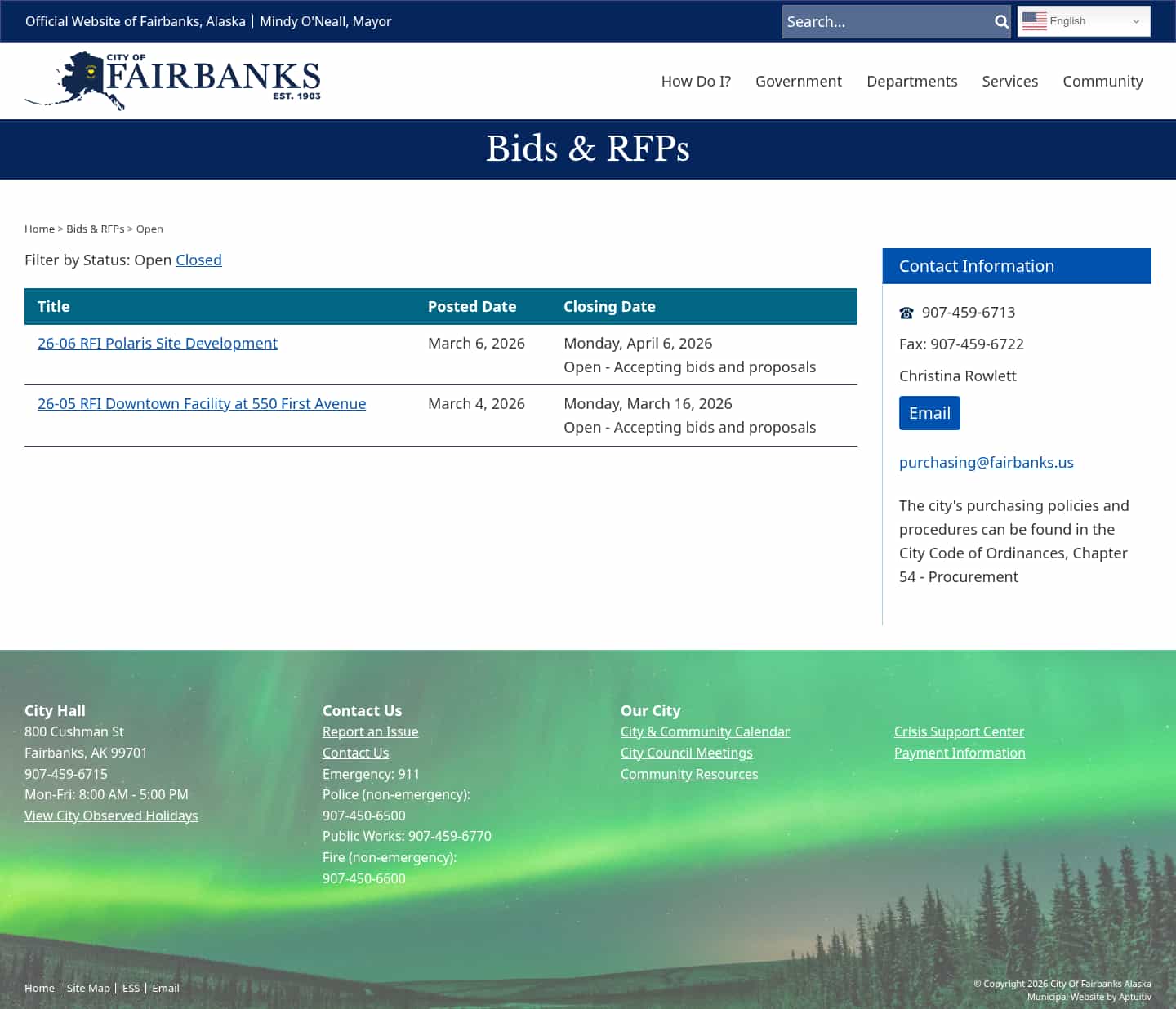Image resolution: width=1176 pixels, height=1009 pixels.
Task: Open the 26-06 RFI Polaris Site Development listing
Action: 157,343
